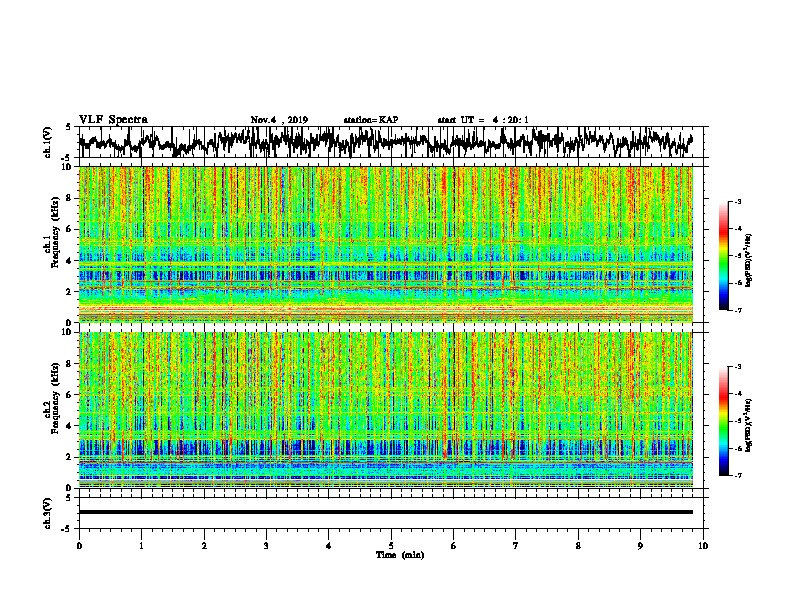Click the "ch.3(V)" axis label
The image size is (792, 612).
coord(48,513)
